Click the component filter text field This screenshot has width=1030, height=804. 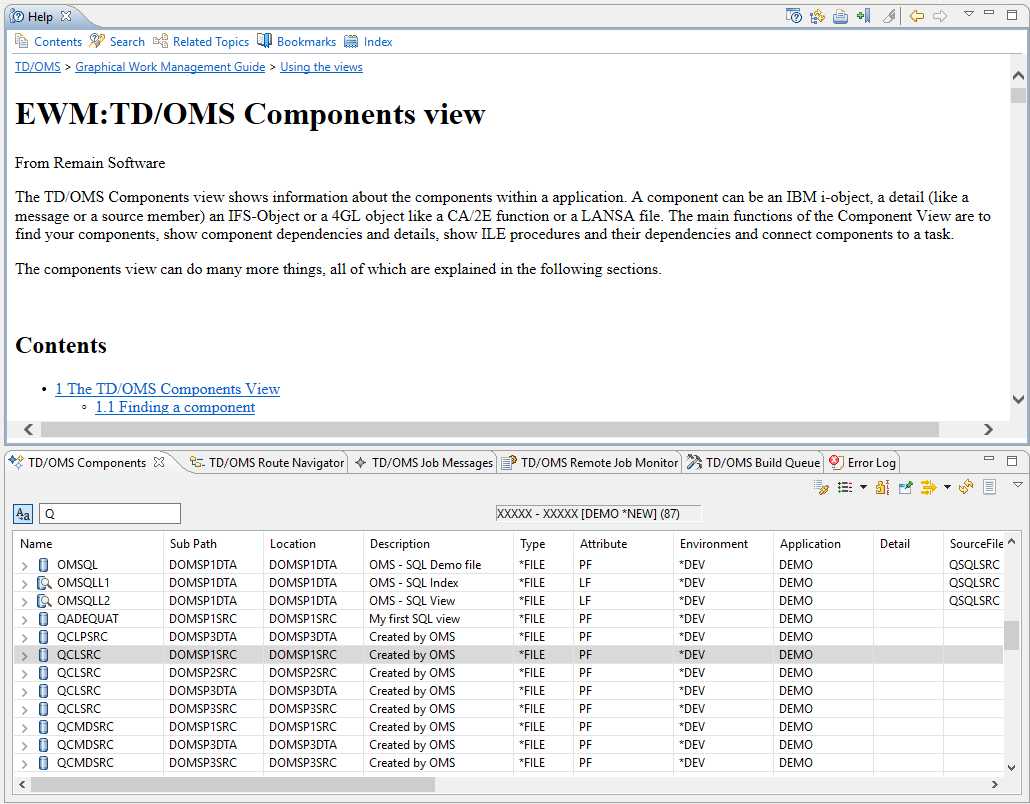pyautogui.click(x=110, y=514)
